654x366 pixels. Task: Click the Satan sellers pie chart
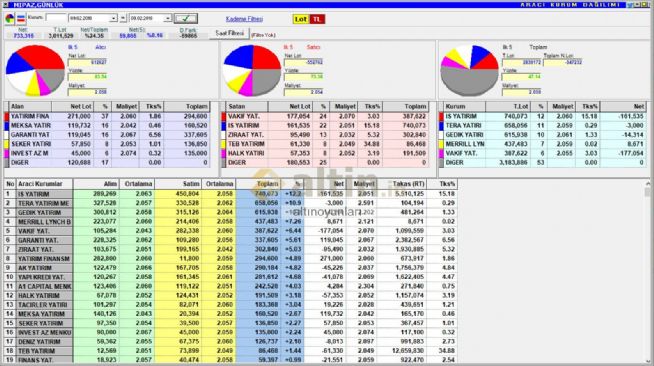pyautogui.click(x=252, y=70)
